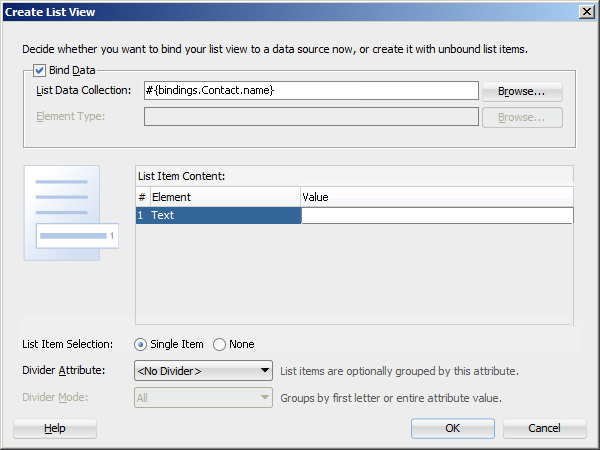Click the Value column header
Image resolution: width=600 pixels, height=450 pixels.
coord(437,197)
